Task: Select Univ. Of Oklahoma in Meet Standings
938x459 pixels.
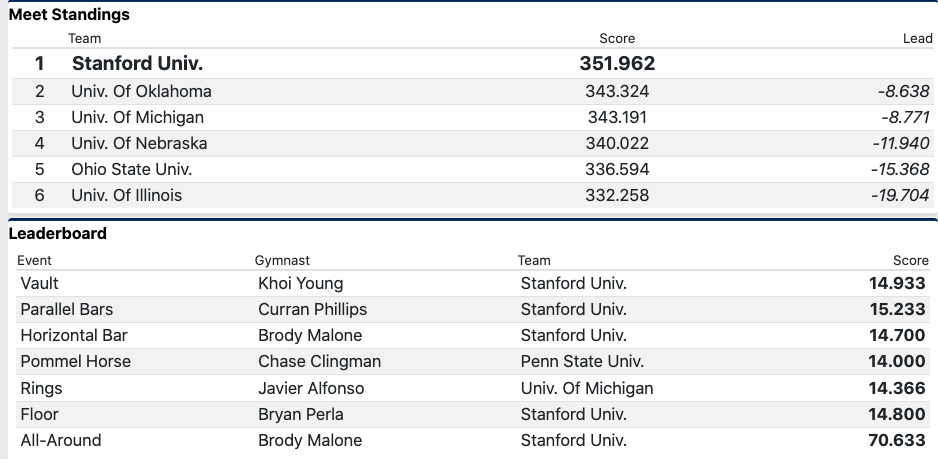Action: point(141,91)
